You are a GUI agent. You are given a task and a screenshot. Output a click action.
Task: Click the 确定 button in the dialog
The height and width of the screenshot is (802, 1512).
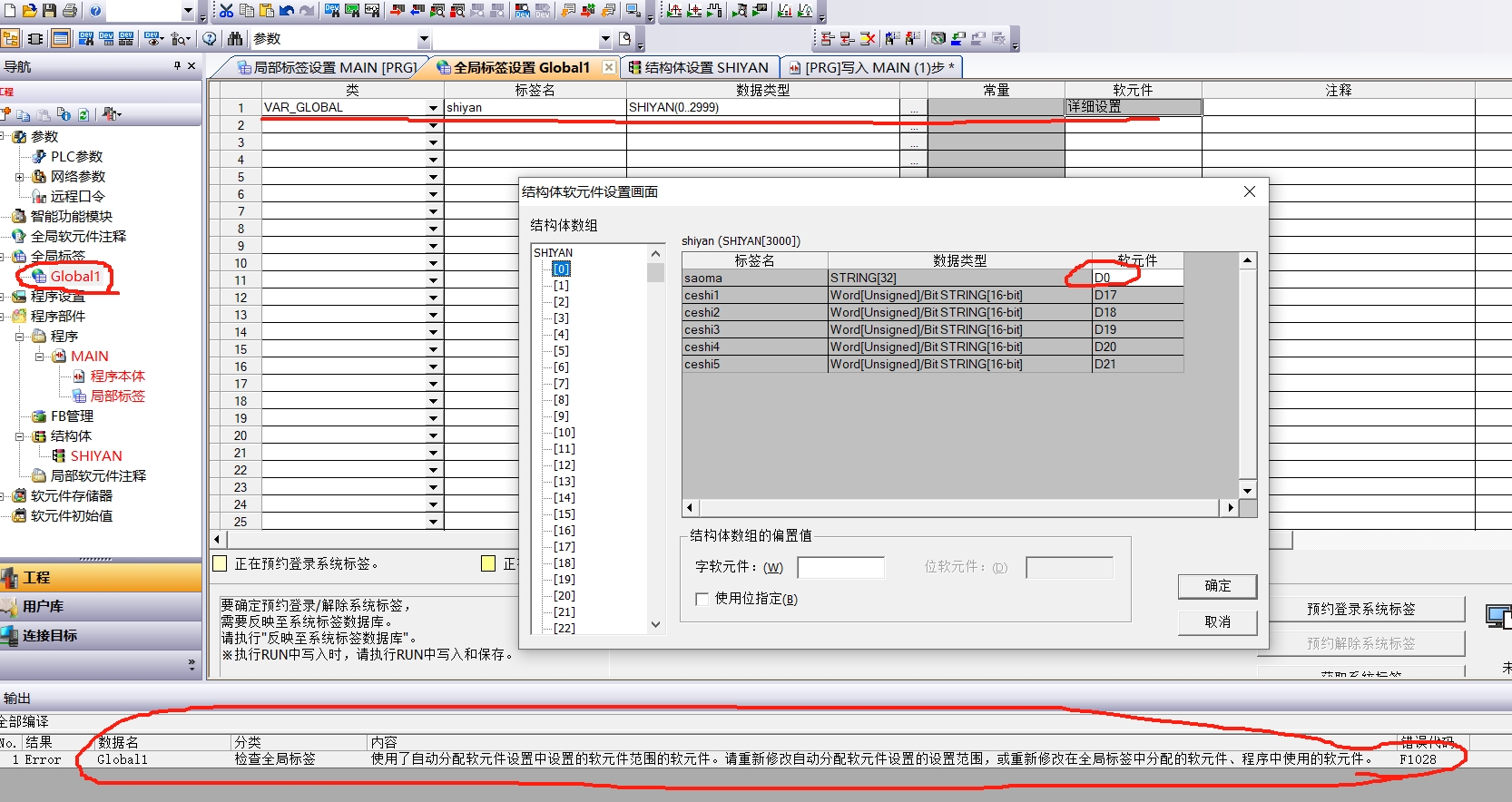coord(1217,586)
